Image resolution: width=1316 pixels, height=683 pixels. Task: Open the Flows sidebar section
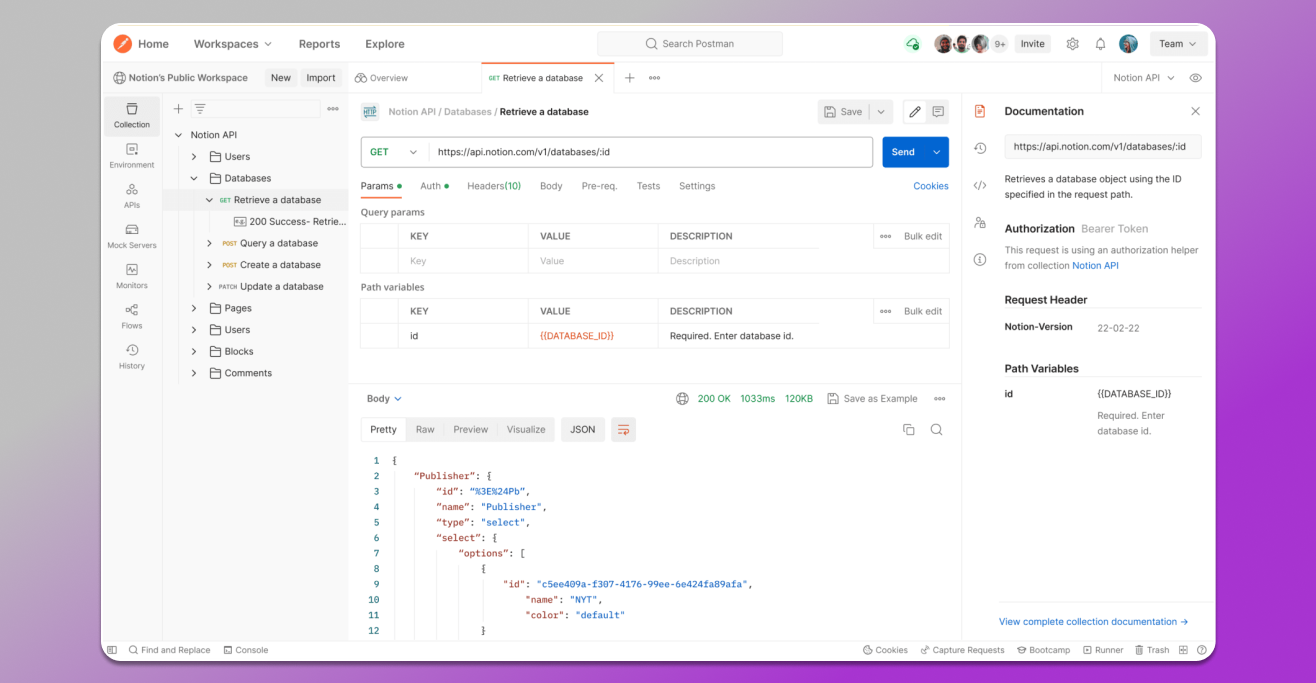click(131, 316)
